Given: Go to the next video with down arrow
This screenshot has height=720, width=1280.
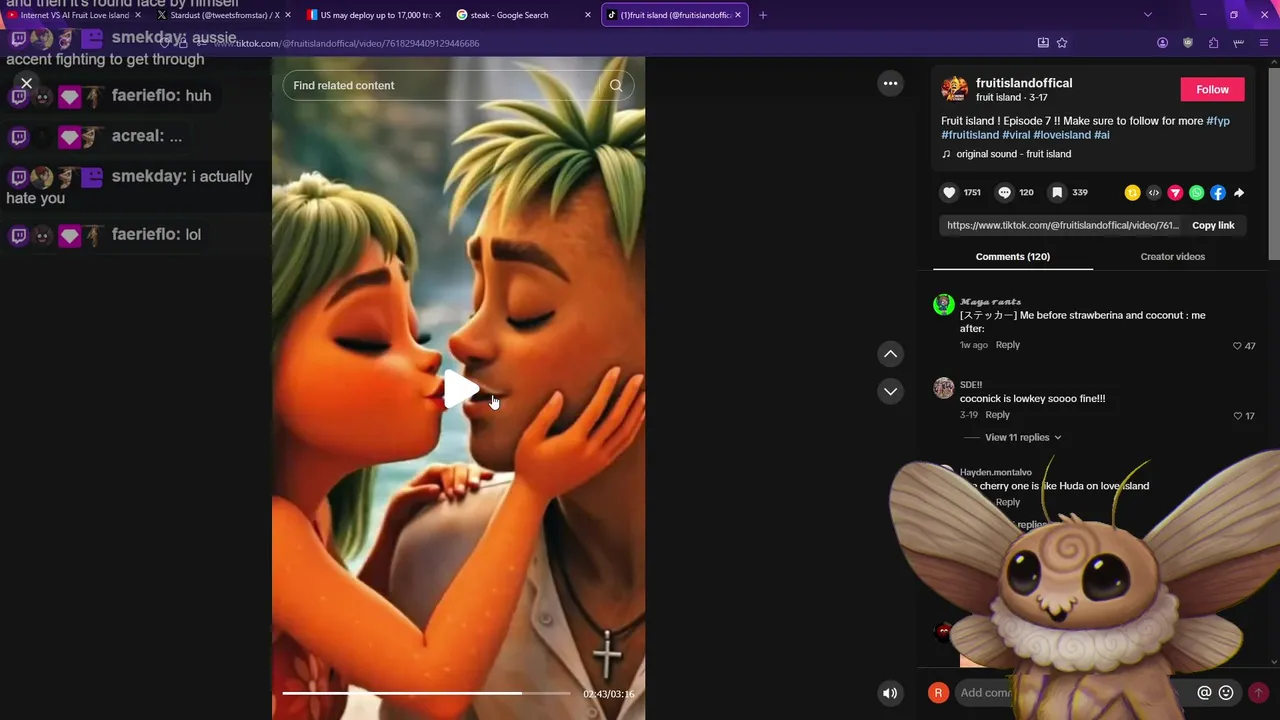Looking at the screenshot, I should (890, 391).
